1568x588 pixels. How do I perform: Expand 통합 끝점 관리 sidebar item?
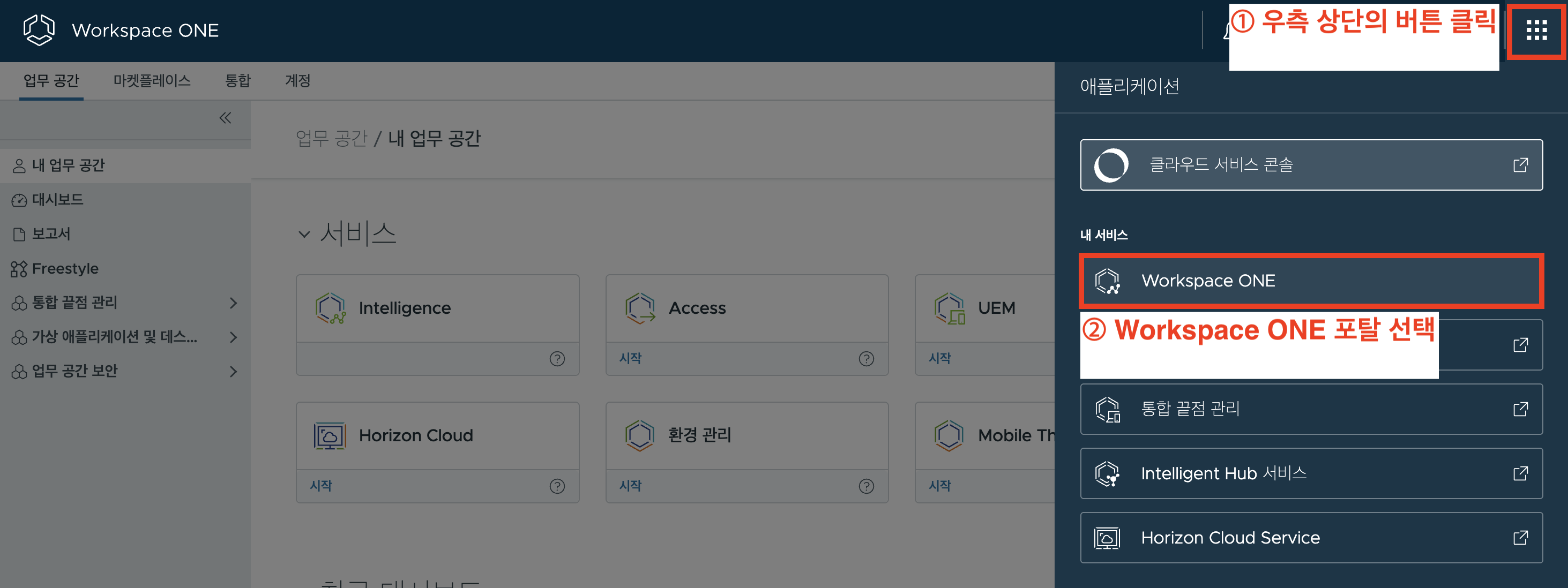click(x=233, y=303)
